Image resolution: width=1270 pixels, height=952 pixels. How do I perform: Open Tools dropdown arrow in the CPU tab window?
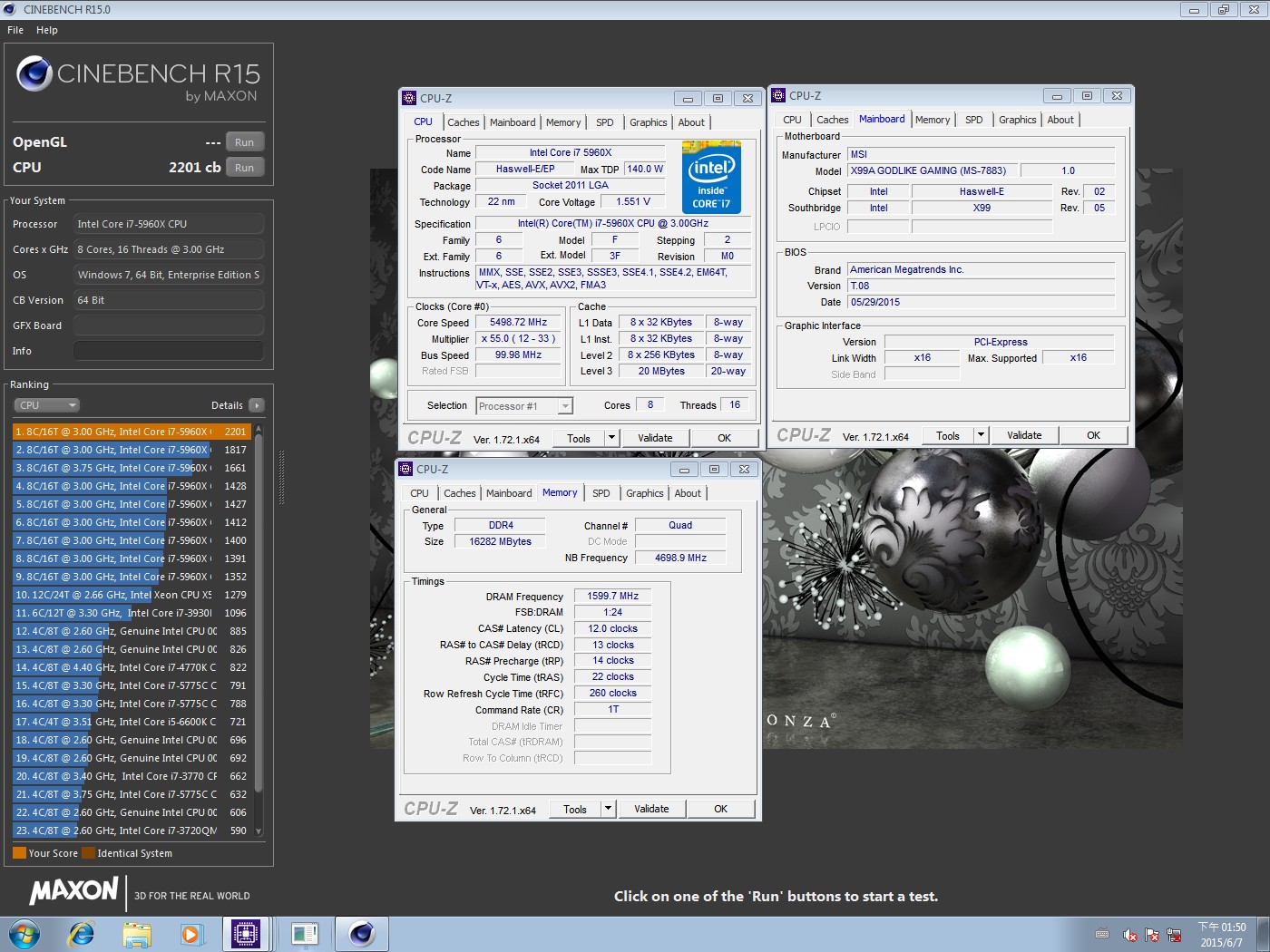tap(611, 438)
